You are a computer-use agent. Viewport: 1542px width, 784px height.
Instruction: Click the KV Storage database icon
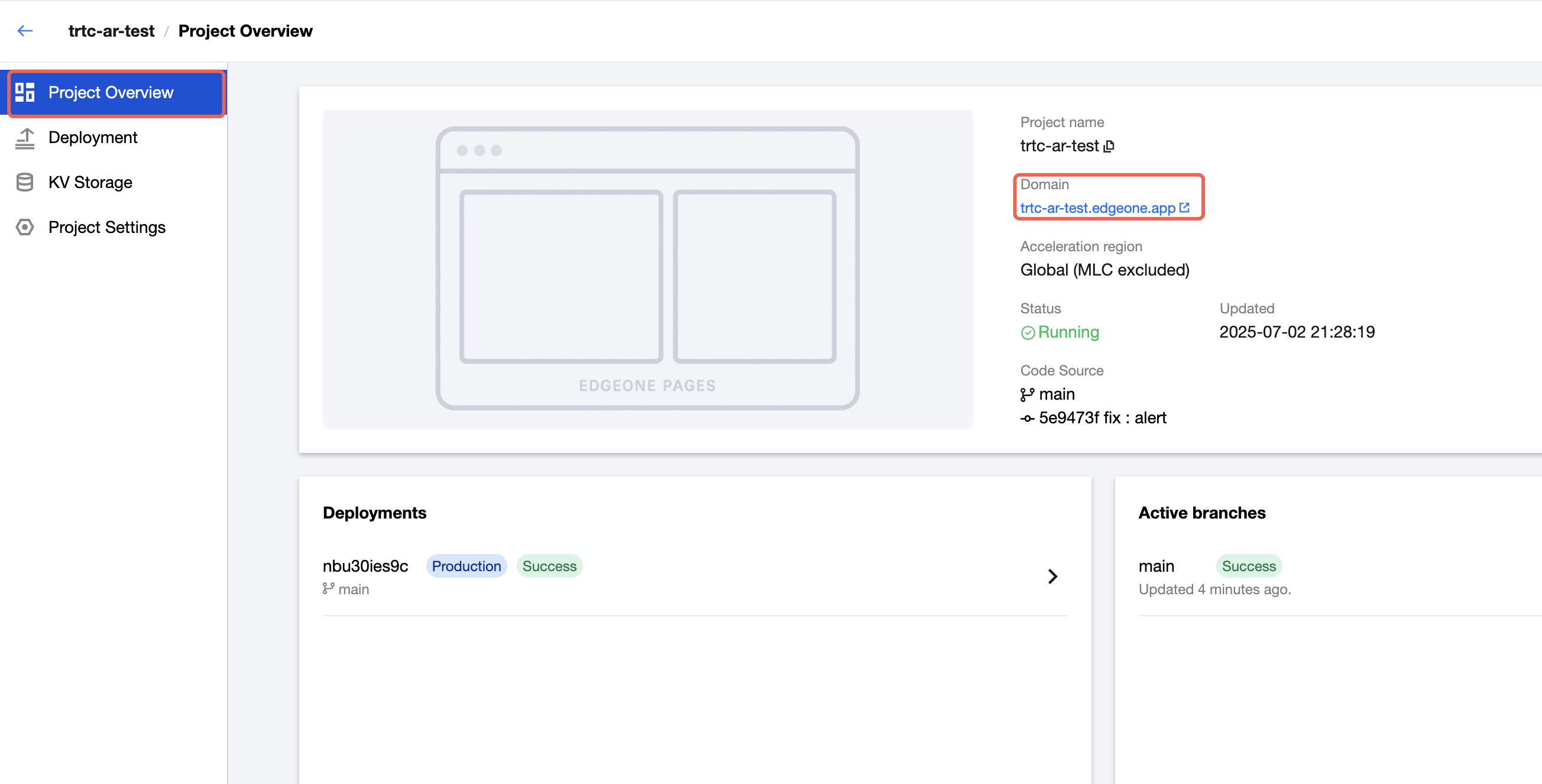click(25, 183)
